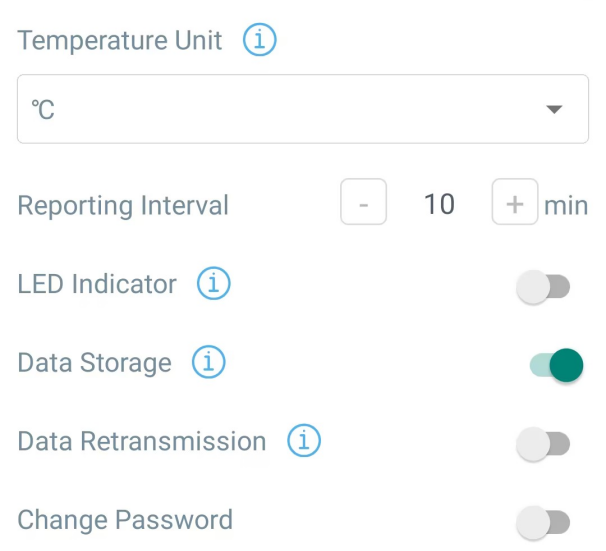This screenshot has width=606, height=551.
Task: Enable Data Retransmission toggle
Action: click(544, 444)
